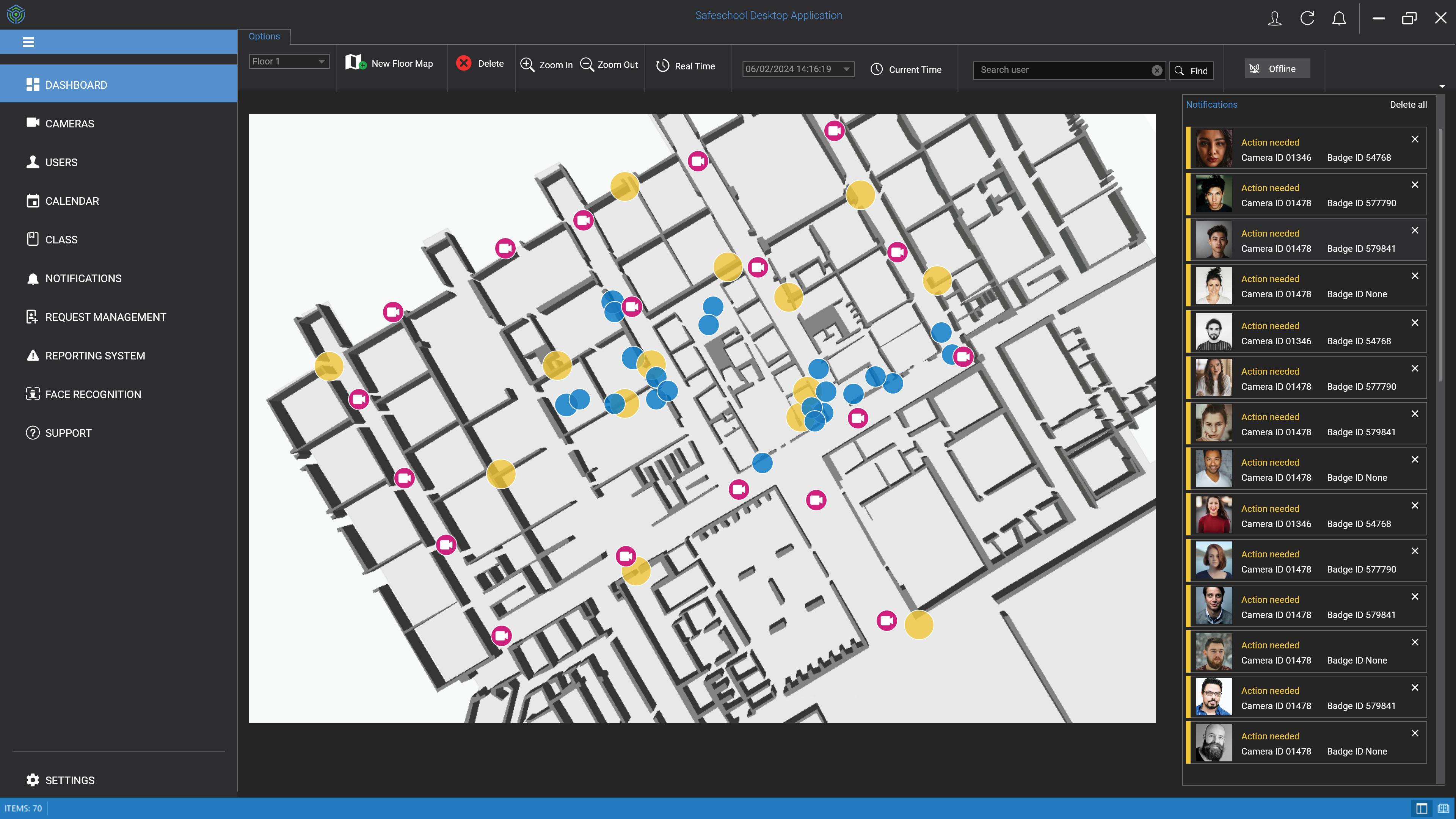Open the notification bell in title bar
The image size is (1456, 819).
point(1339,18)
